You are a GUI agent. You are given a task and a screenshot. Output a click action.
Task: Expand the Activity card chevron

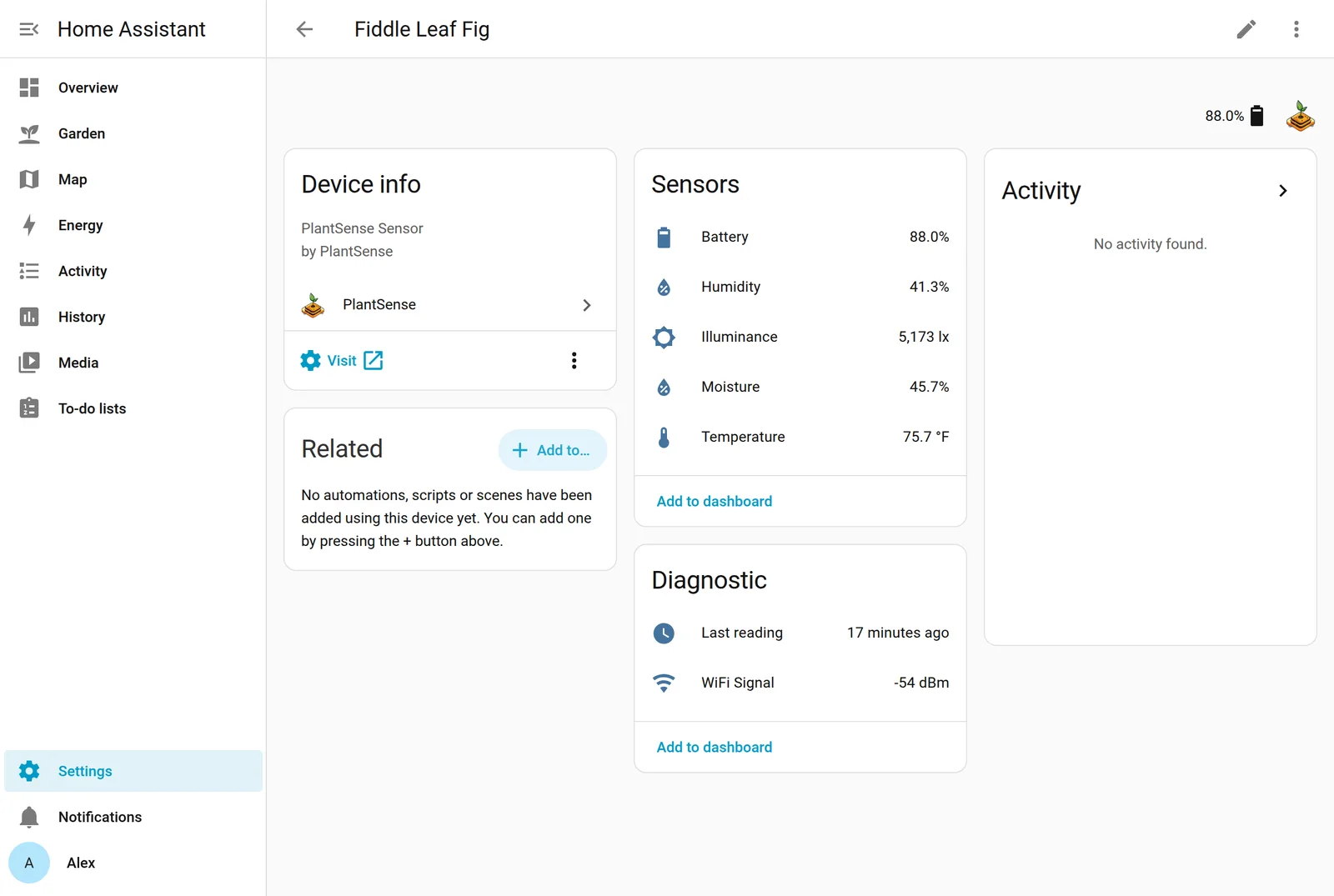[1282, 191]
